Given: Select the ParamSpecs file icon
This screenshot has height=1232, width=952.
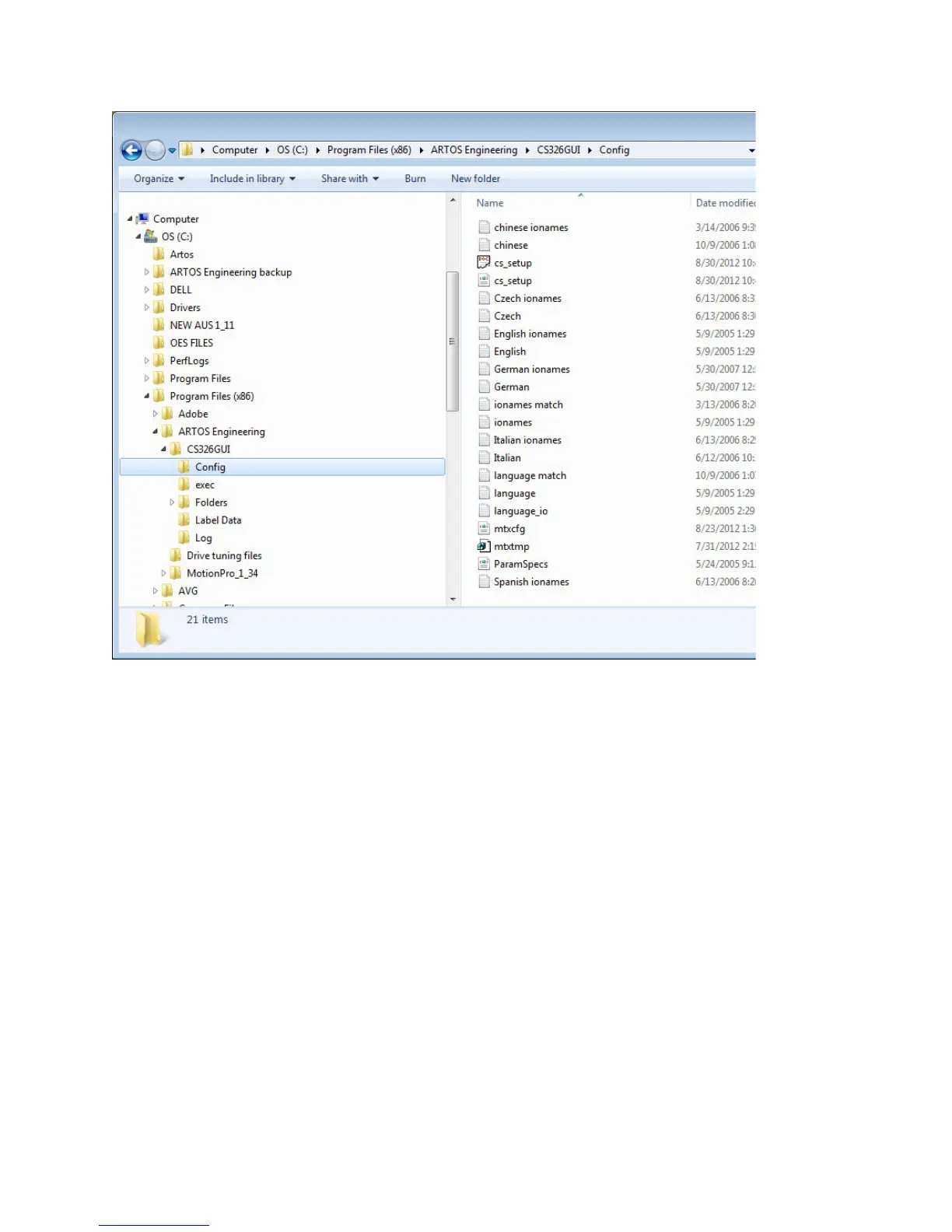Looking at the screenshot, I should coord(484,565).
